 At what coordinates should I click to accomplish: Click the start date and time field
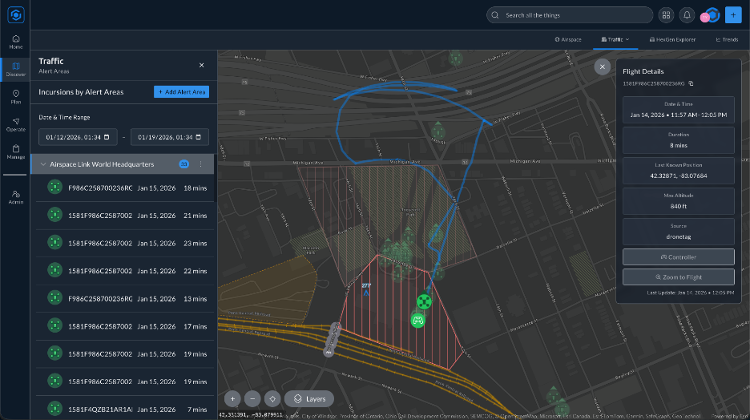(x=78, y=137)
